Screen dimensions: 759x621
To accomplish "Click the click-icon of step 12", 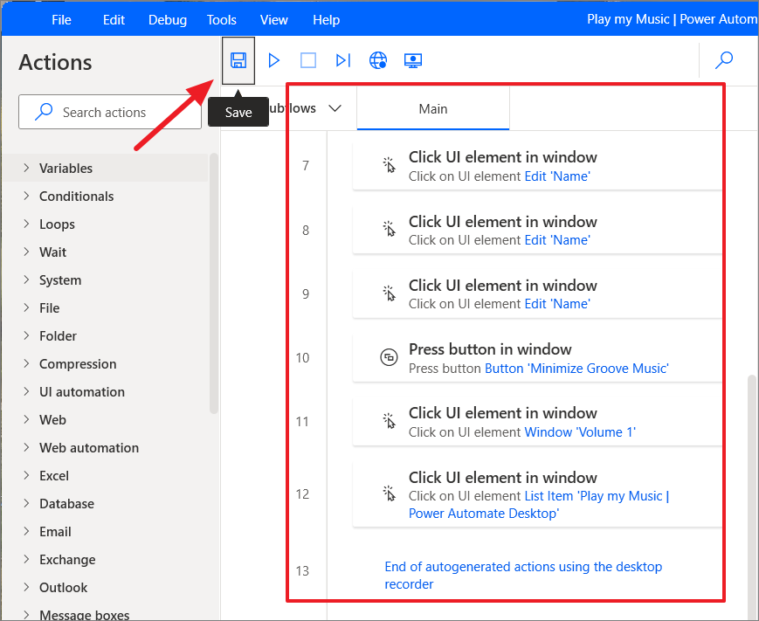I will point(389,493).
